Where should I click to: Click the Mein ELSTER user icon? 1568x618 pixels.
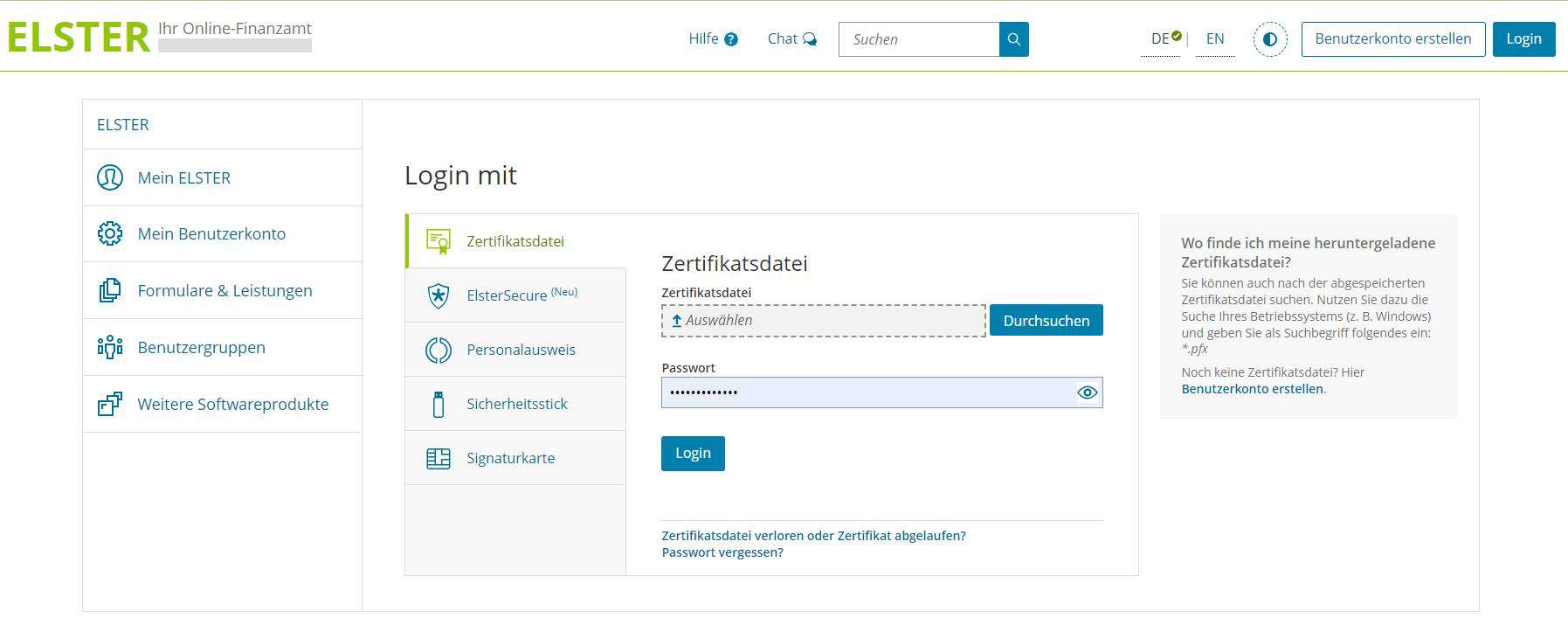point(110,177)
